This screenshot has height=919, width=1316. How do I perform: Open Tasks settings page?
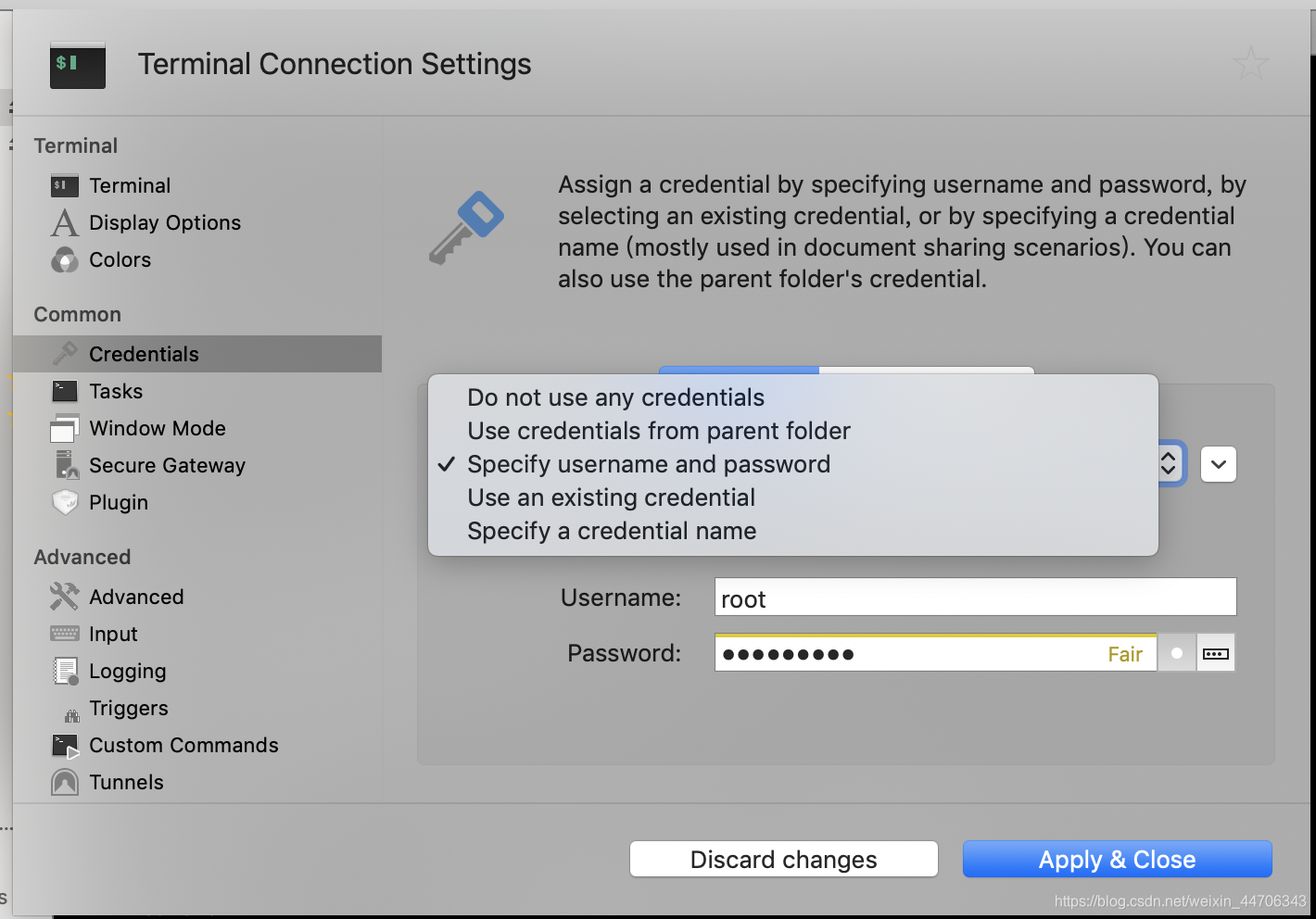(197, 391)
